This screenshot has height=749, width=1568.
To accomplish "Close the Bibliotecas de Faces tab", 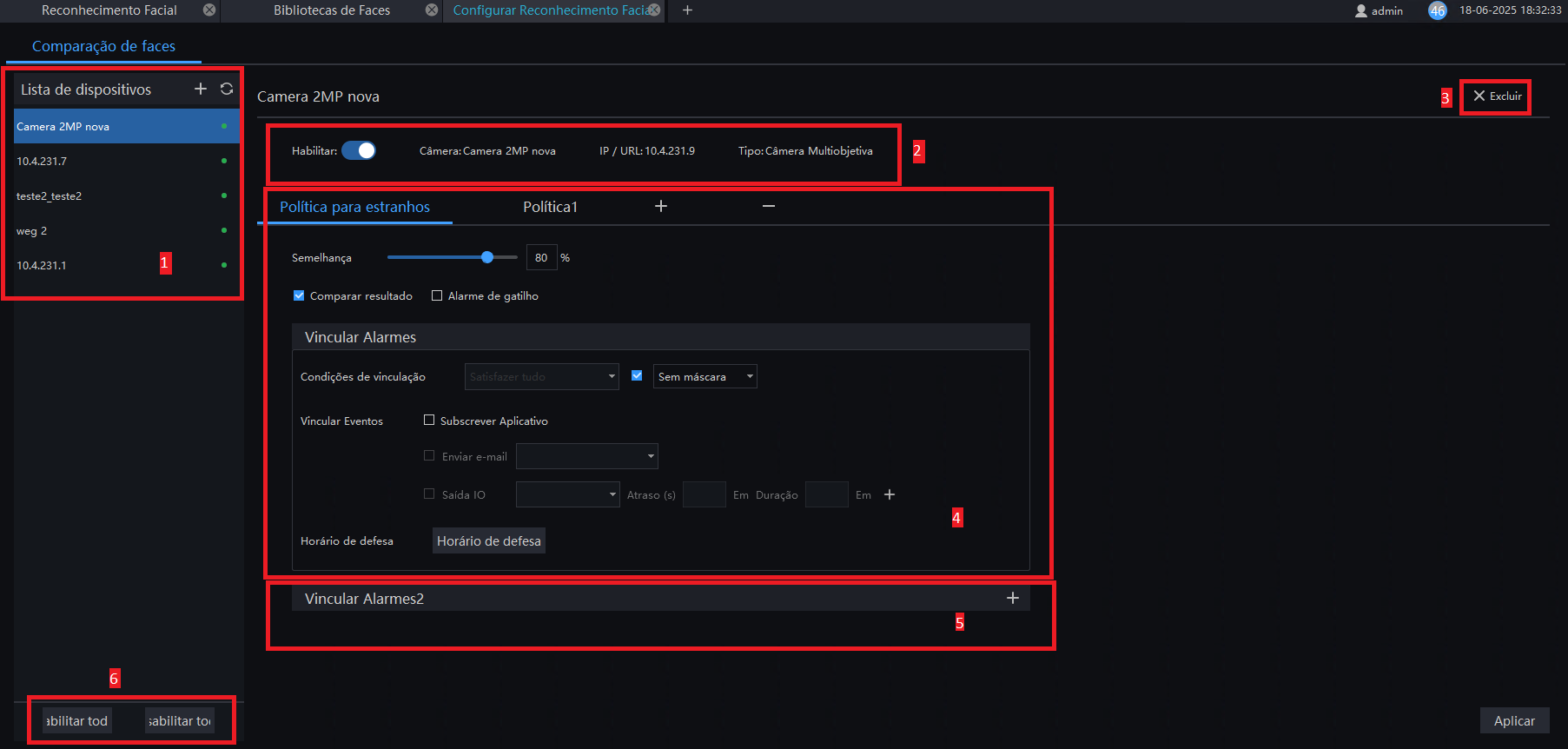I will [x=432, y=10].
